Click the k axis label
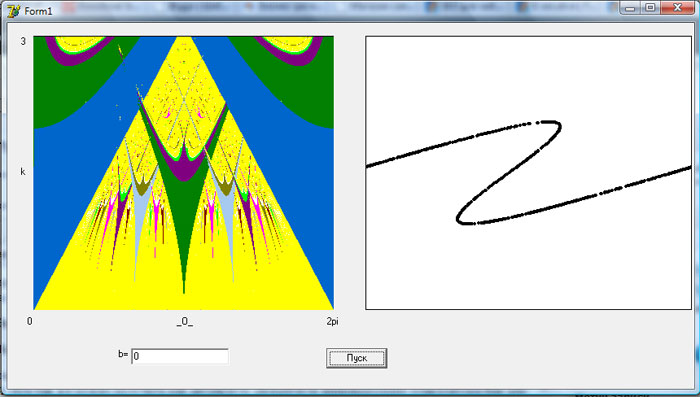700x397 pixels. (23, 172)
